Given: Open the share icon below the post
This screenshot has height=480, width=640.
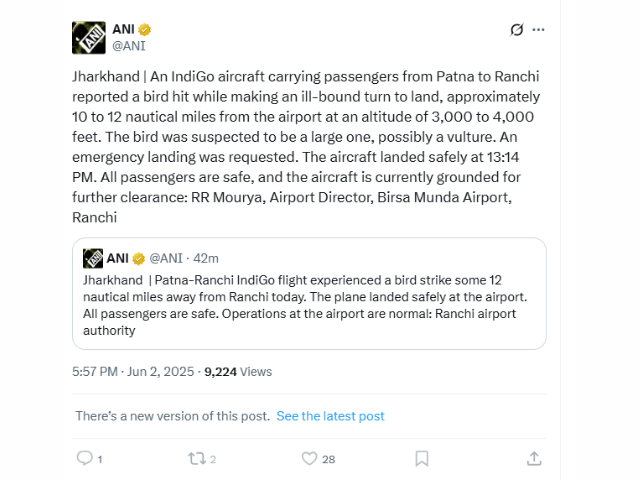Looking at the screenshot, I should pyautogui.click(x=533, y=458).
